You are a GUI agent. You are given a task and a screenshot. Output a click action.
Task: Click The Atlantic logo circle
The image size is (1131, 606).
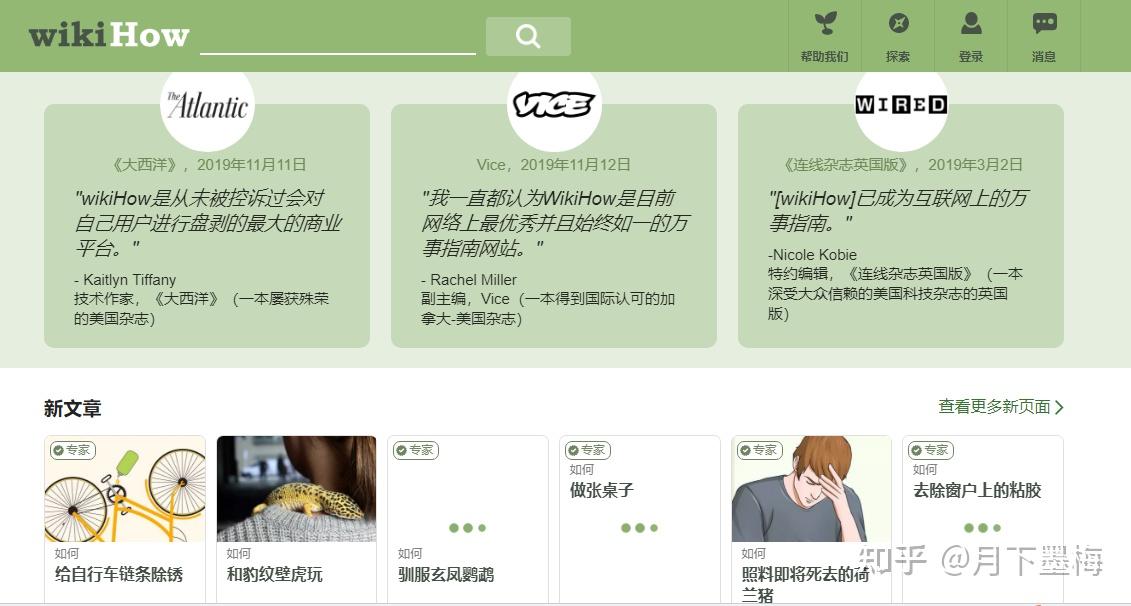207,105
